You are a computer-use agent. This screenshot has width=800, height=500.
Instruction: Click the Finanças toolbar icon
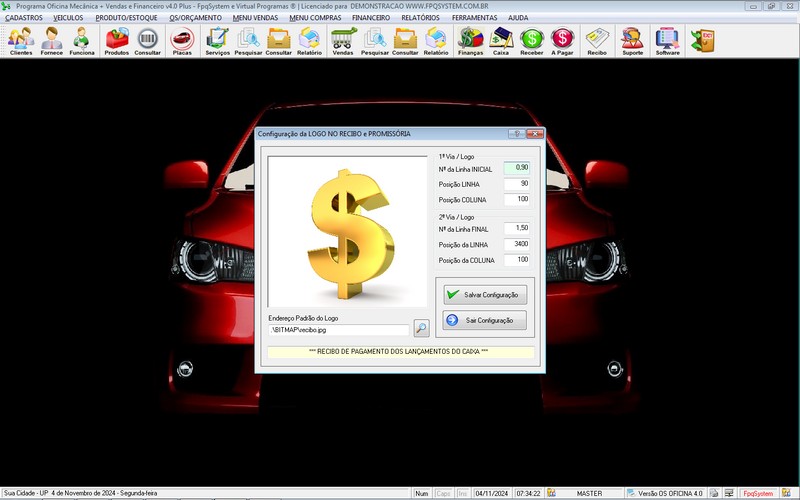tap(470, 40)
